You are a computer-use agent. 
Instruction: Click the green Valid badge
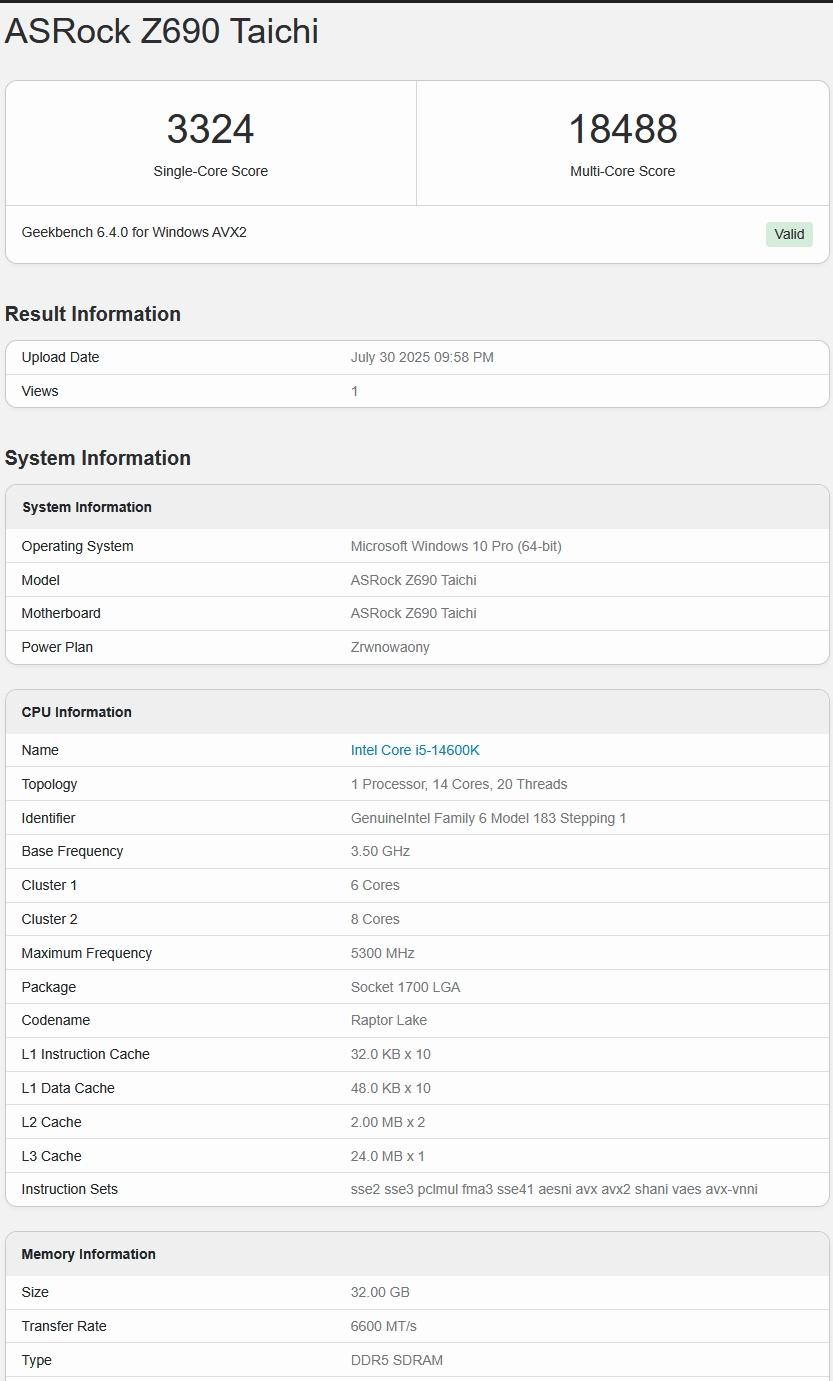tap(789, 234)
